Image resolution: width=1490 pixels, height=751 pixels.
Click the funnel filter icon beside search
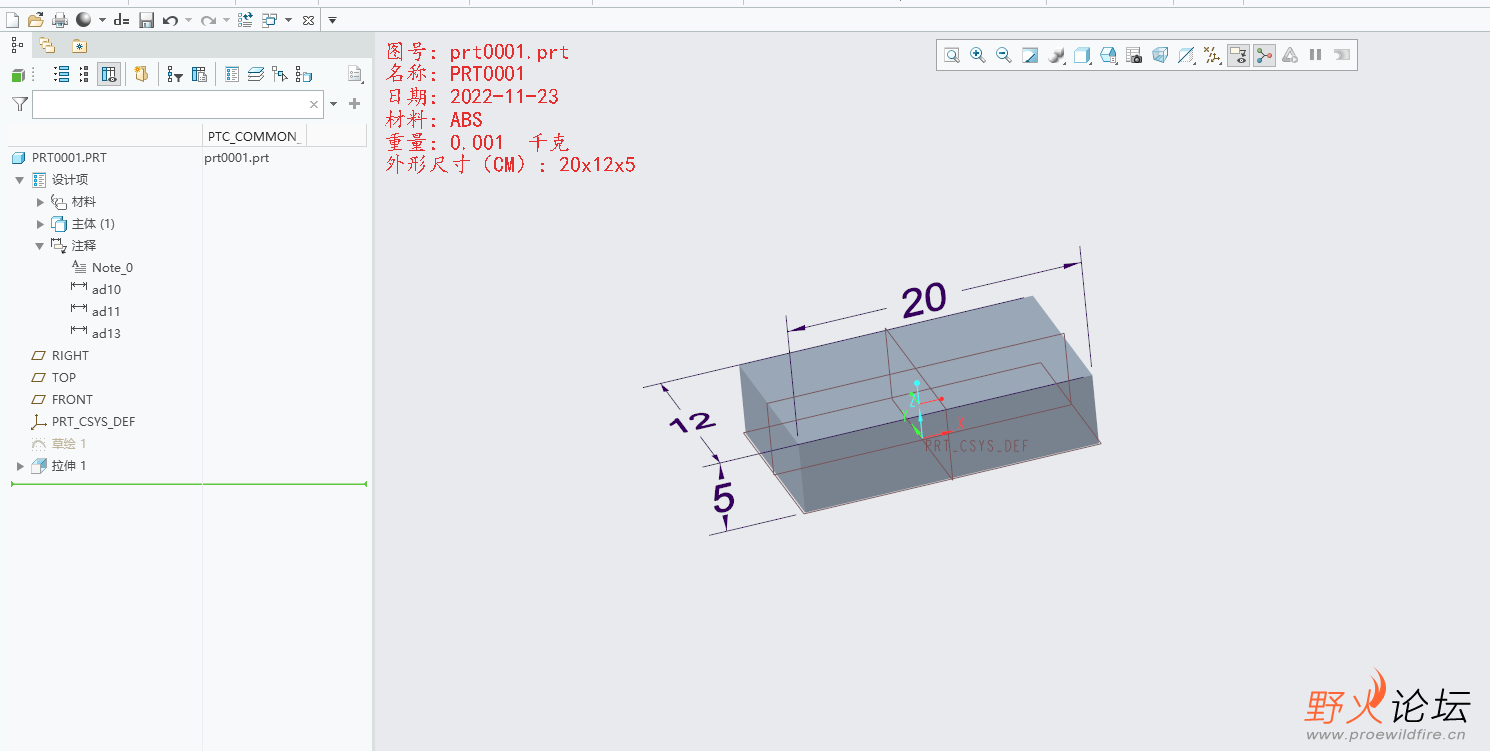(x=19, y=104)
